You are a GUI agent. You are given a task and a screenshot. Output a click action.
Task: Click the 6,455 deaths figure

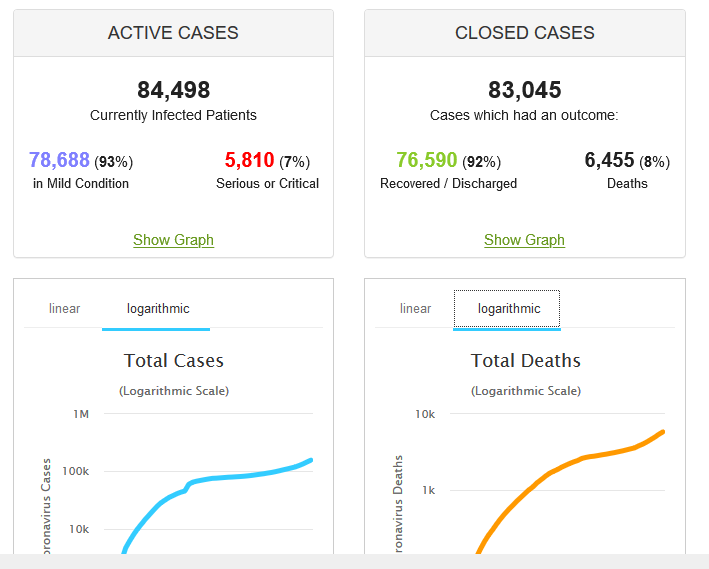tap(609, 160)
